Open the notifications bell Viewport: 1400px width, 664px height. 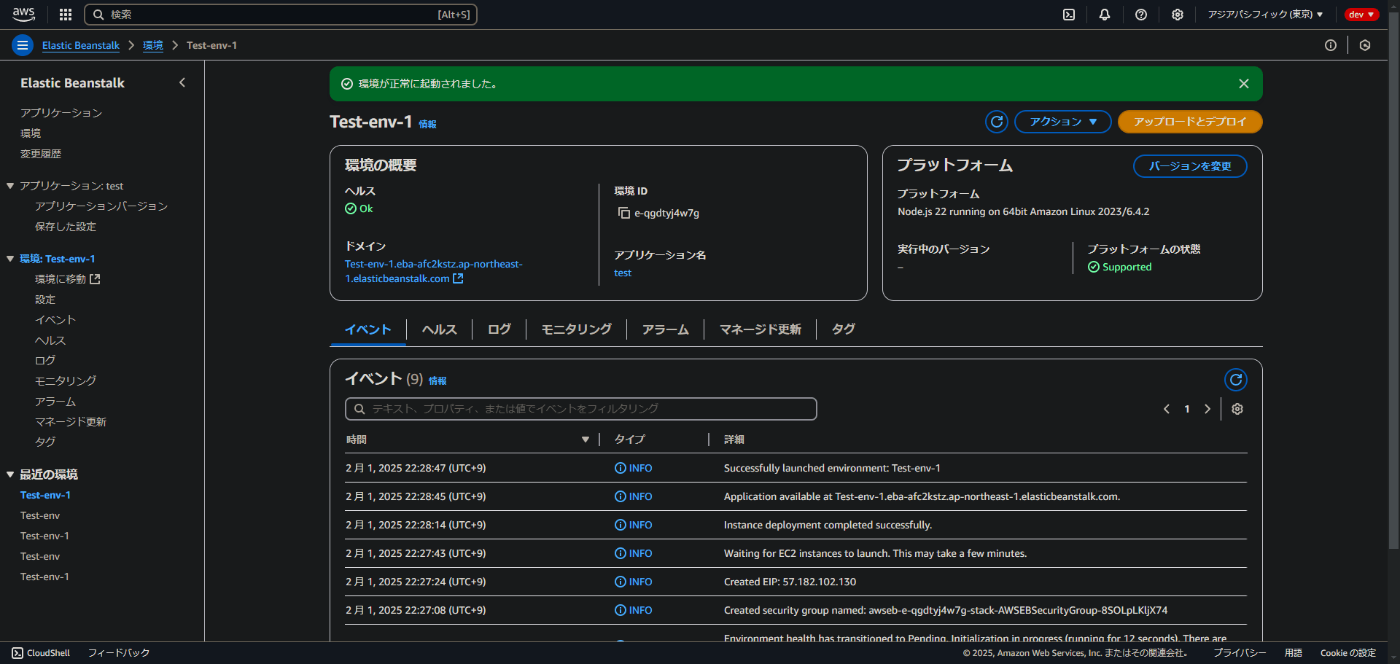click(x=1105, y=15)
